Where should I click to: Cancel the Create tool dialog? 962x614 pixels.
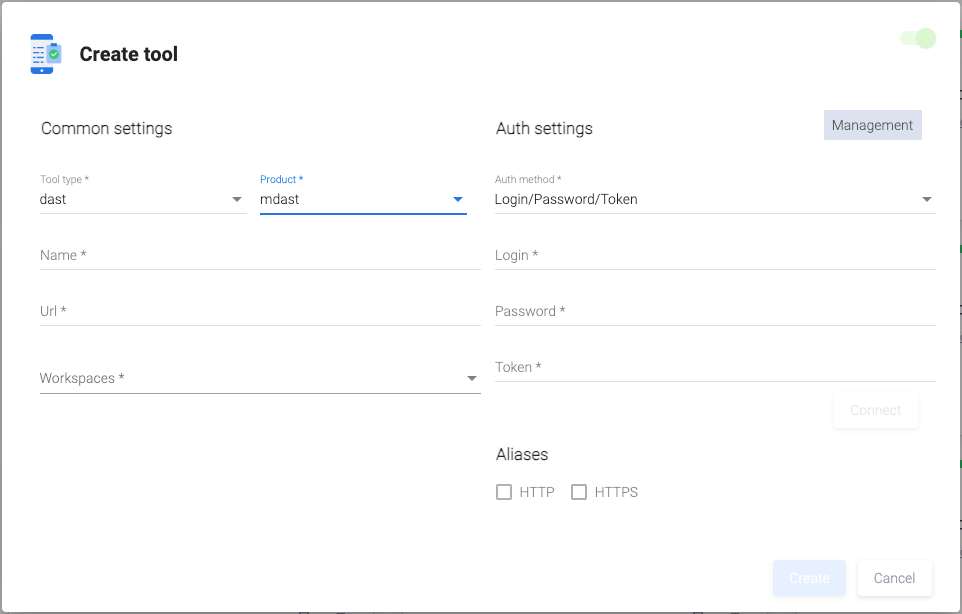[894, 578]
